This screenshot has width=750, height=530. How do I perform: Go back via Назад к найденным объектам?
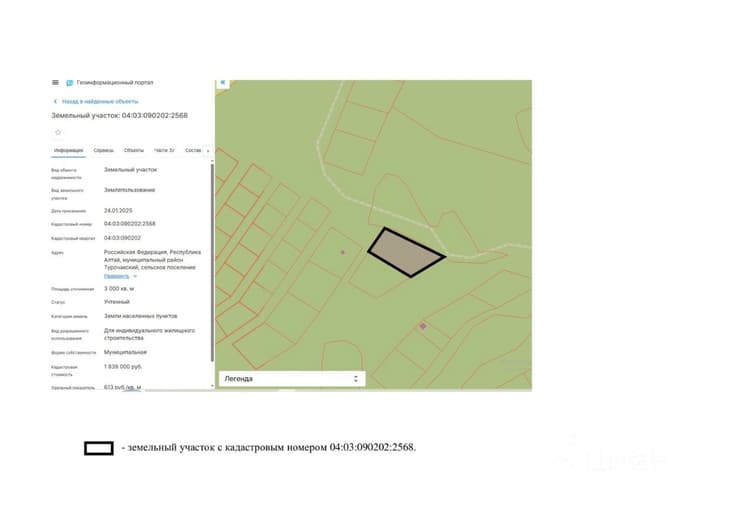95,101
